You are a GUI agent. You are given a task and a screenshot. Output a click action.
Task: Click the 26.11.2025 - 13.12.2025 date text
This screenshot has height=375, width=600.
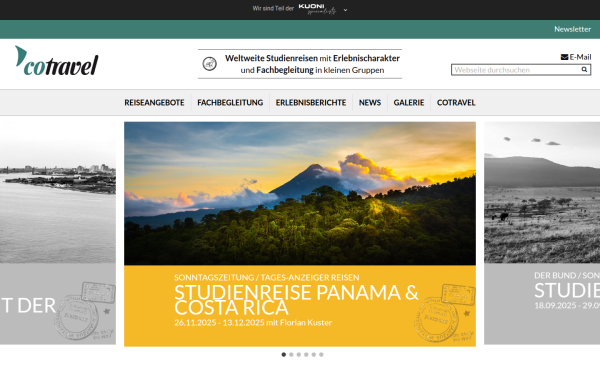click(219, 323)
